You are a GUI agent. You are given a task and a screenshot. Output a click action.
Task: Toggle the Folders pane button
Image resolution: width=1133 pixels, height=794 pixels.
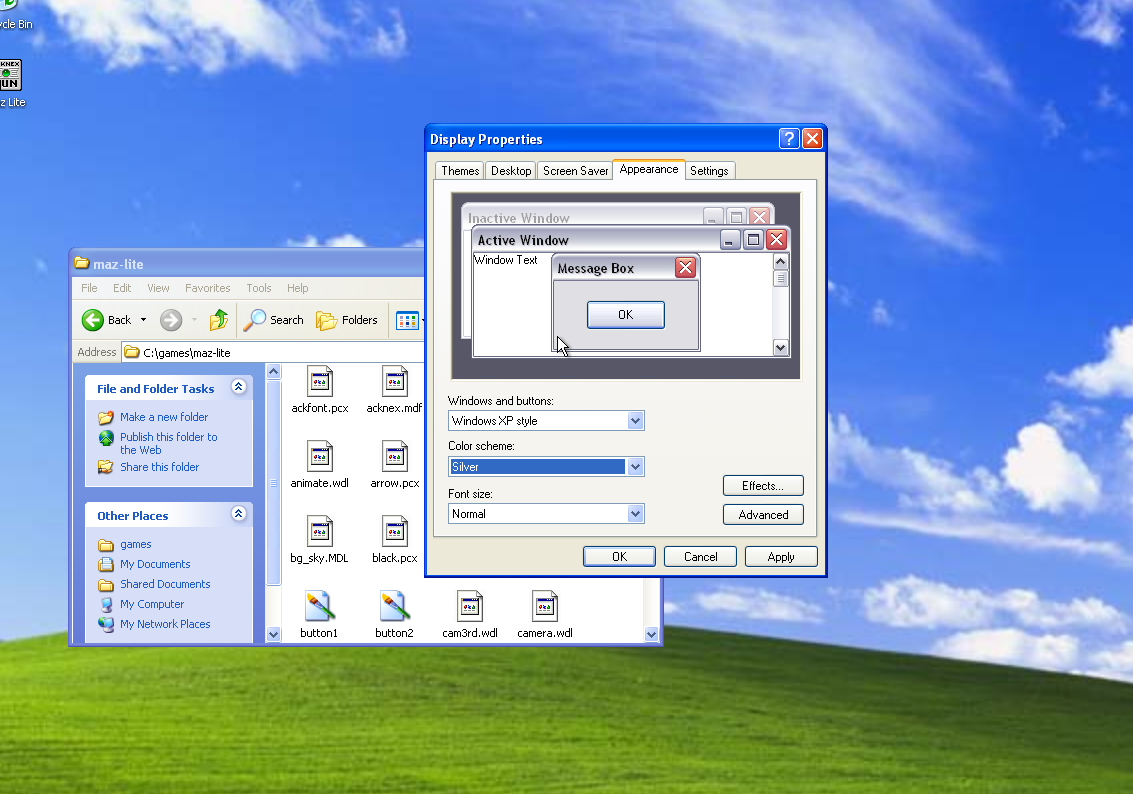click(347, 320)
